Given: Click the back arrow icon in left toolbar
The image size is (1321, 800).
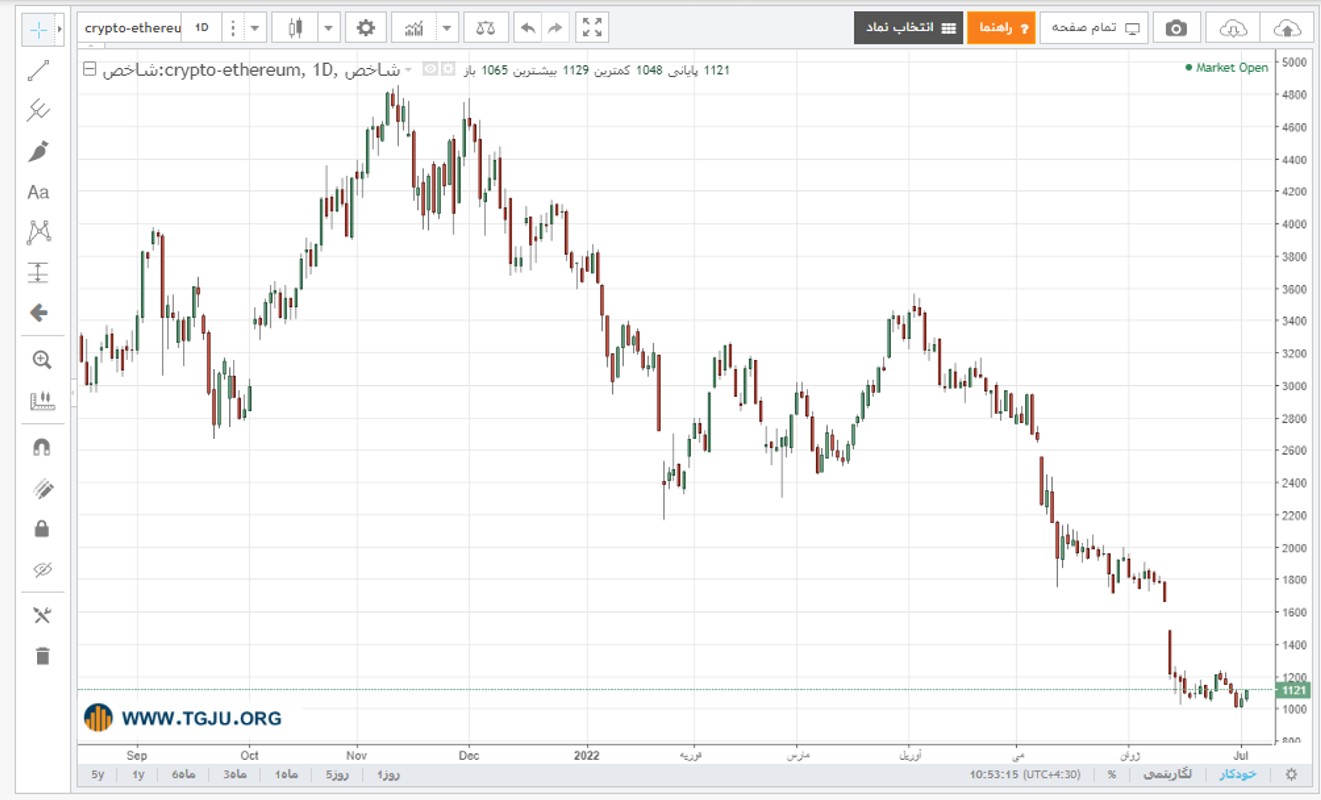Looking at the screenshot, I should (x=39, y=313).
